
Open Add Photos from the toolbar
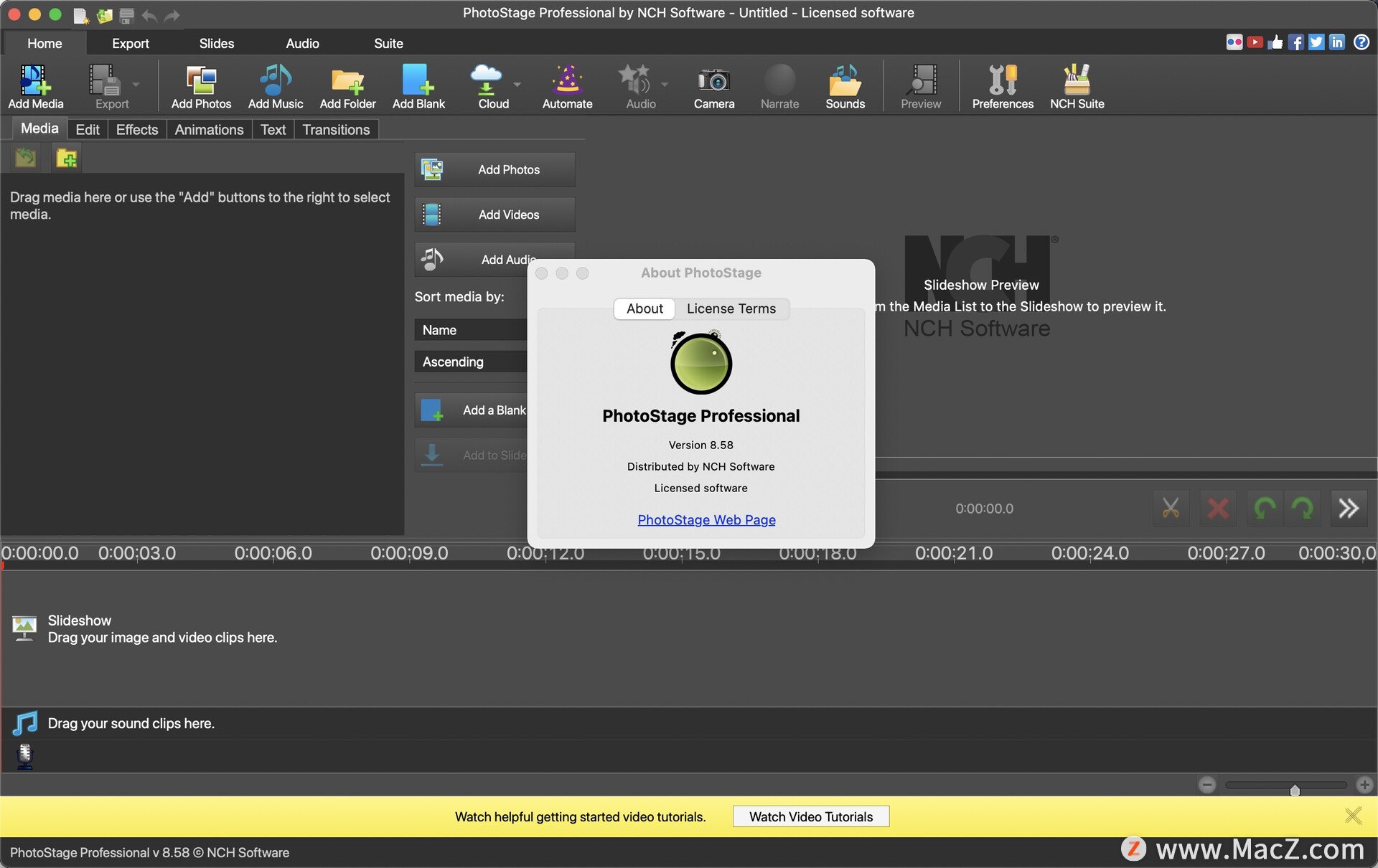[x=201, y=86]
